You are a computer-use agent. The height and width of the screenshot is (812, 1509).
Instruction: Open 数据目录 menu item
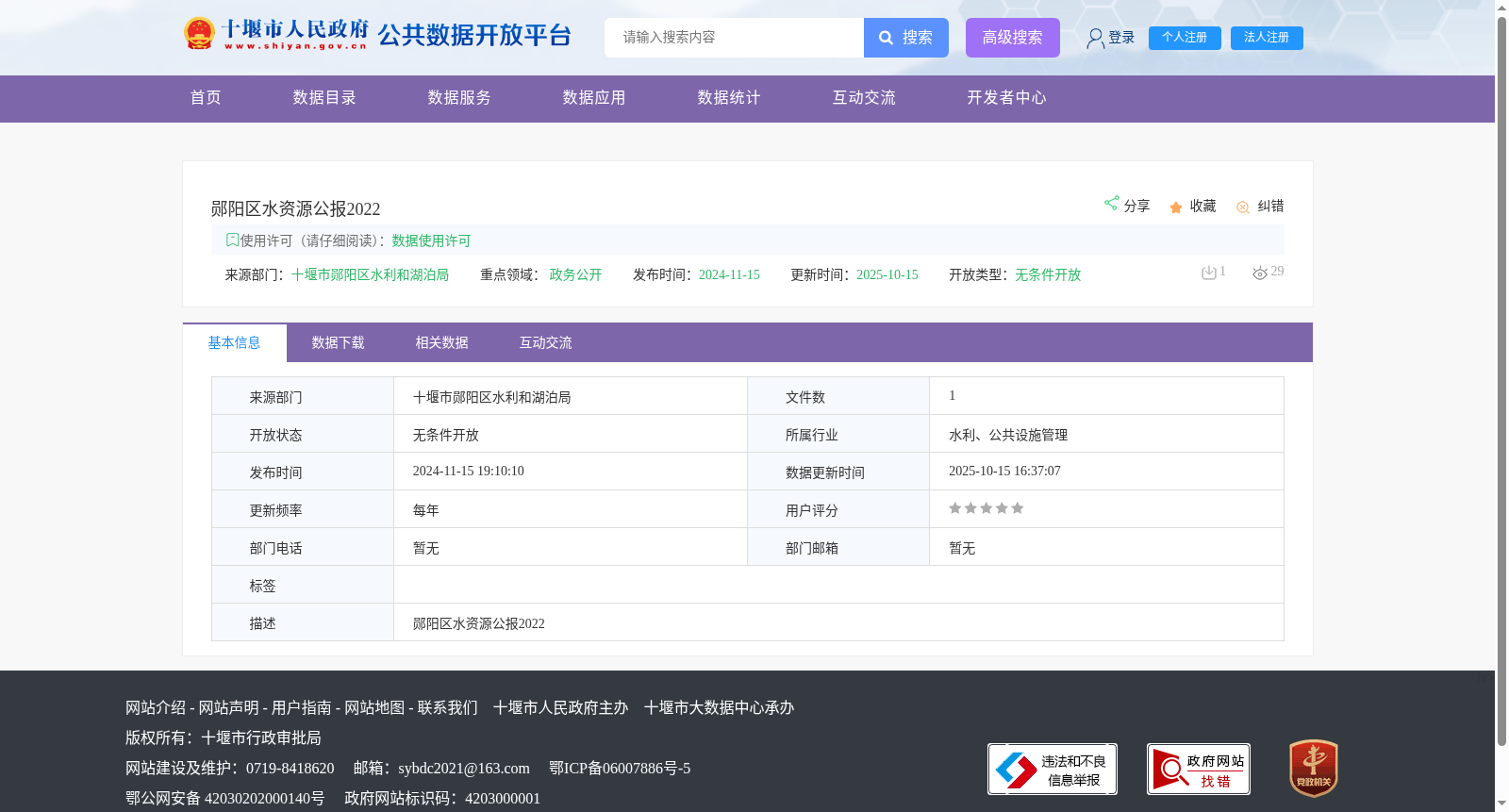[324, 98]
